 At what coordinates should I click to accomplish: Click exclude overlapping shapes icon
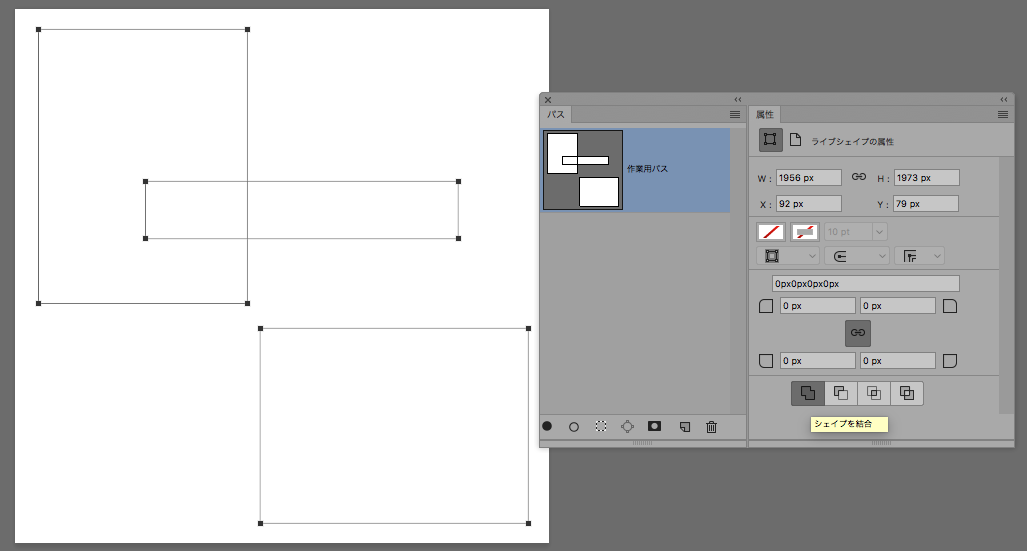pos(906,393)
